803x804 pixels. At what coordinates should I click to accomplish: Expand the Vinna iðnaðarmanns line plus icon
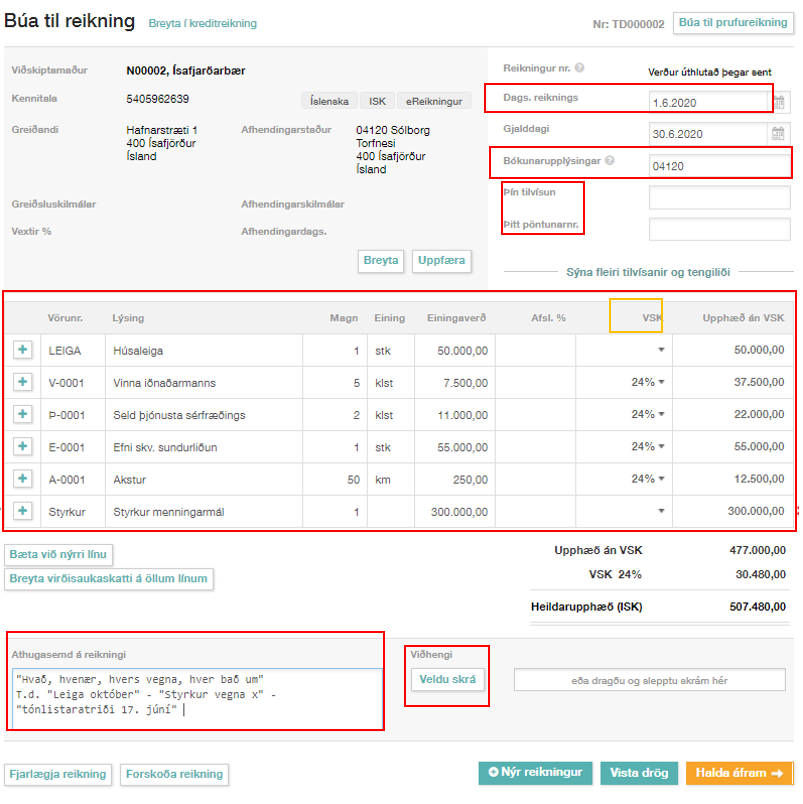click(x=22, y=382)
